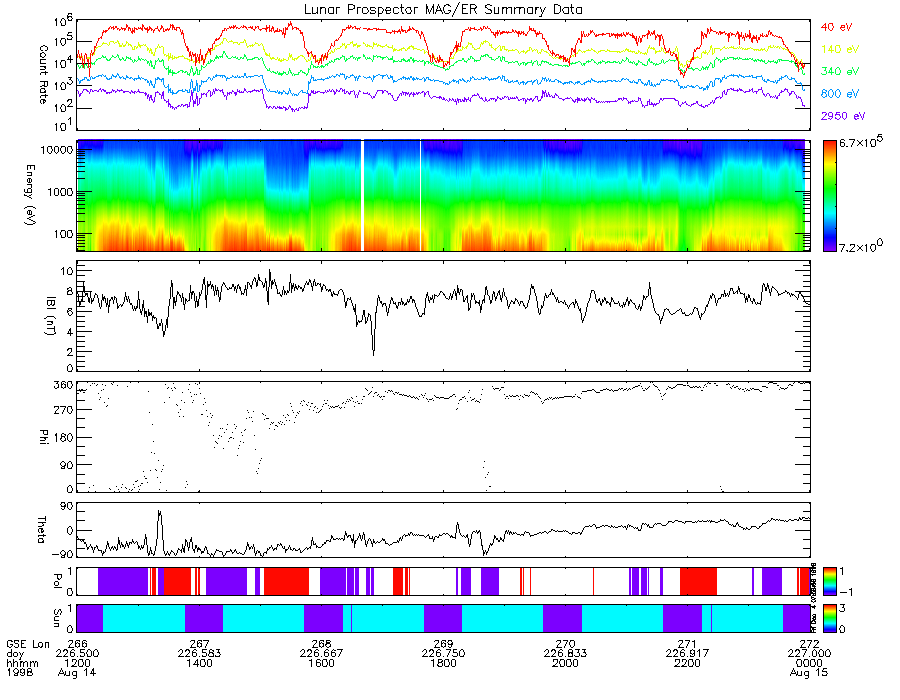Click the 1400 time tick label
Viewport: 900px width, 700px height.
(x=199, y=663)
